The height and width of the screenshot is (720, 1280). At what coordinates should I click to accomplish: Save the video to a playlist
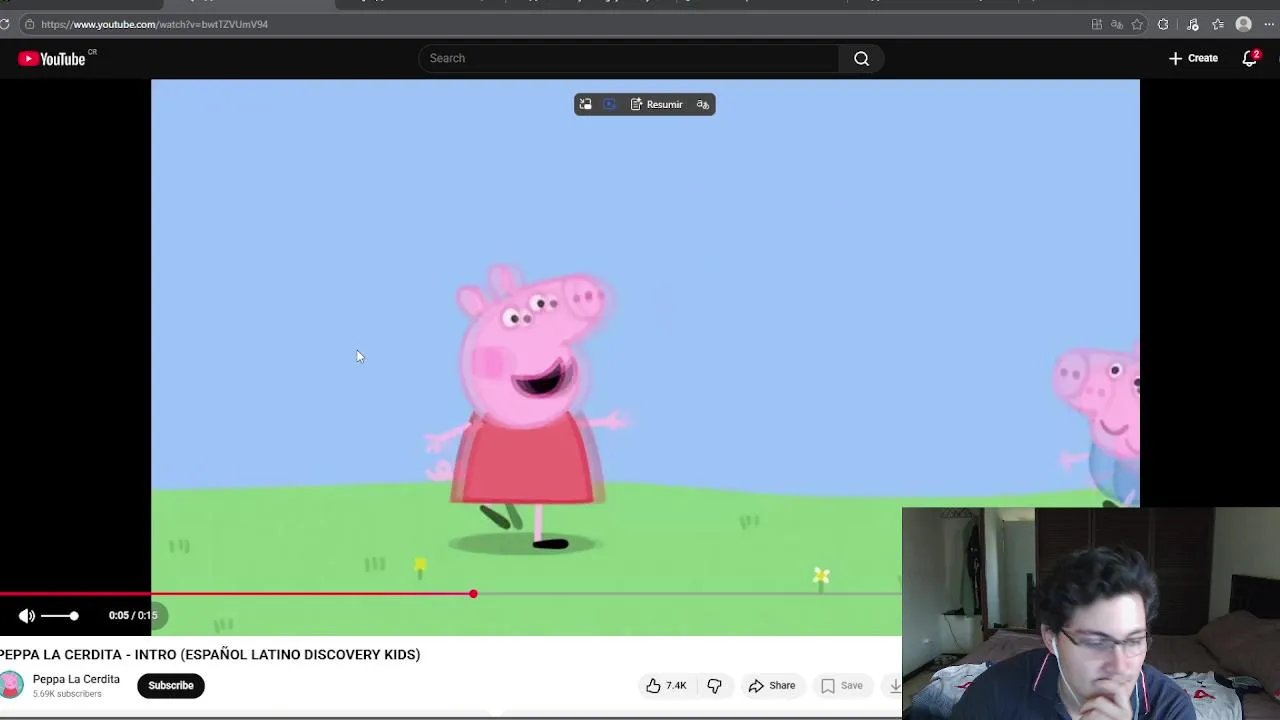[841, 685]
